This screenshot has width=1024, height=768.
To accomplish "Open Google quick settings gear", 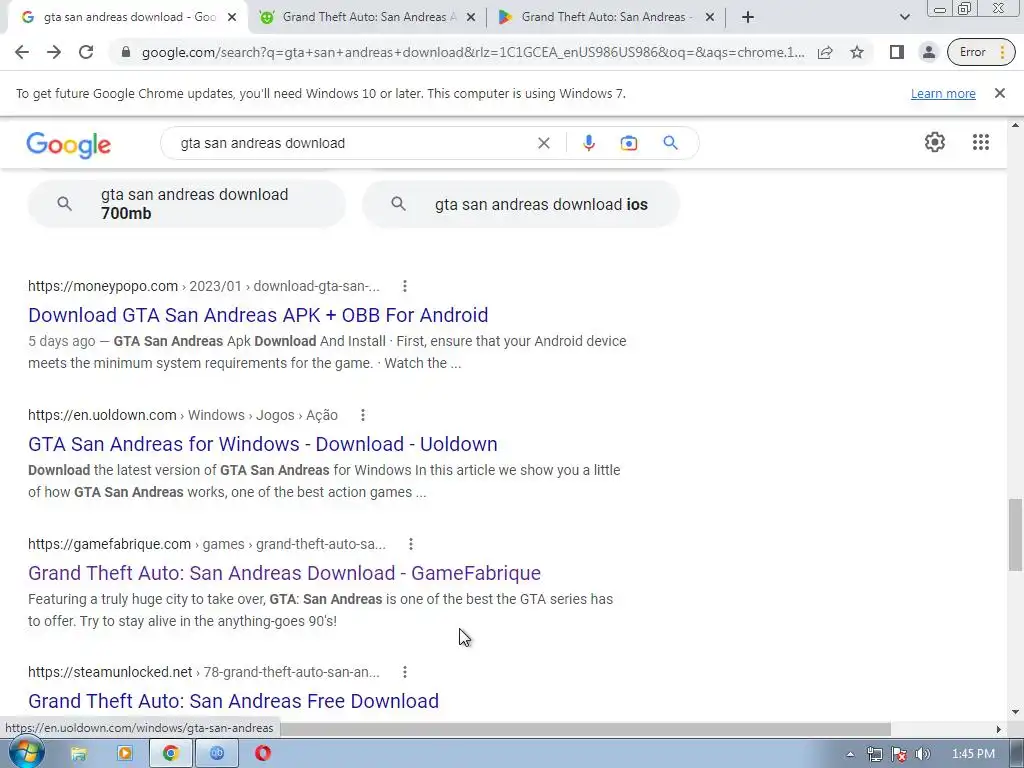I will point(935,142).
